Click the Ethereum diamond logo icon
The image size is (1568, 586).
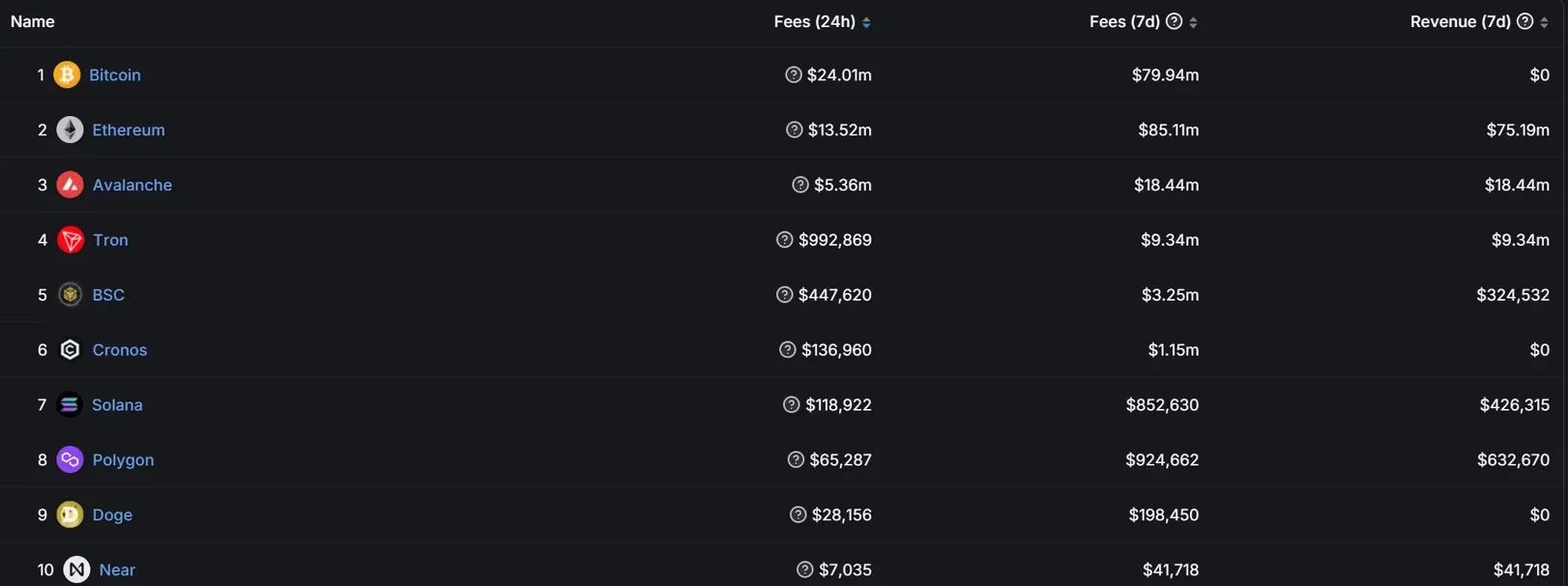[70, 130]
